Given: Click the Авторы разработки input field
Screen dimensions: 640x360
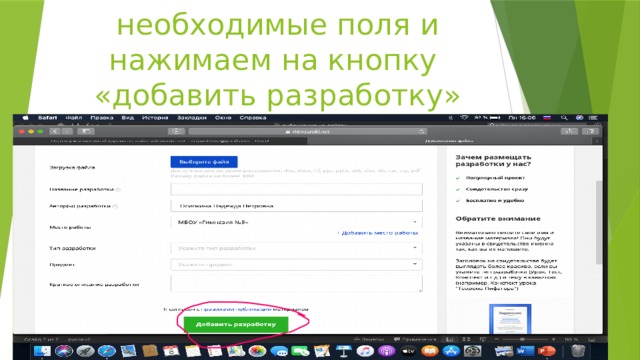Looking at the screenshot, I should [296, 206].
